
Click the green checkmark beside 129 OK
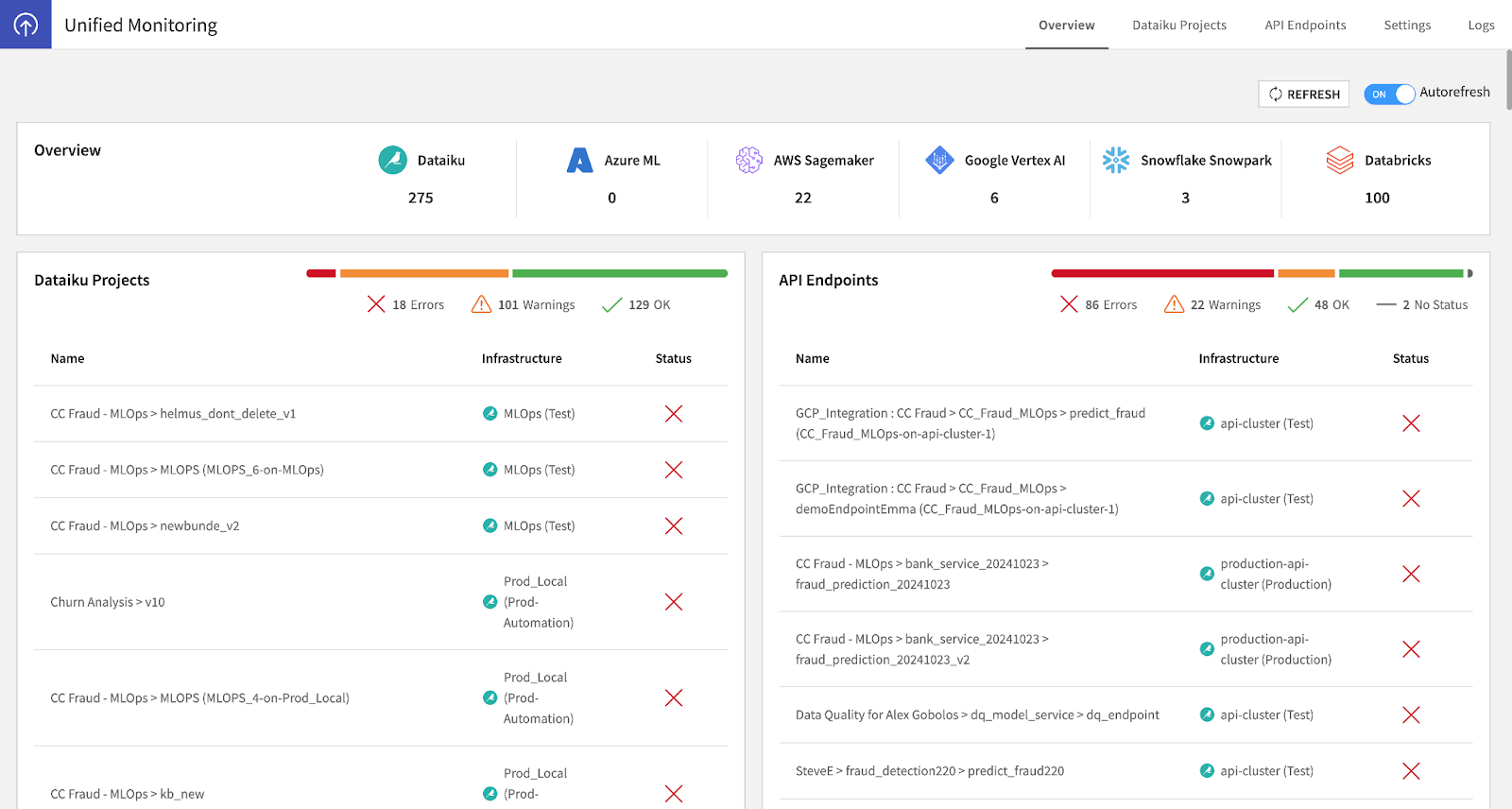click(x=612, y=304)
